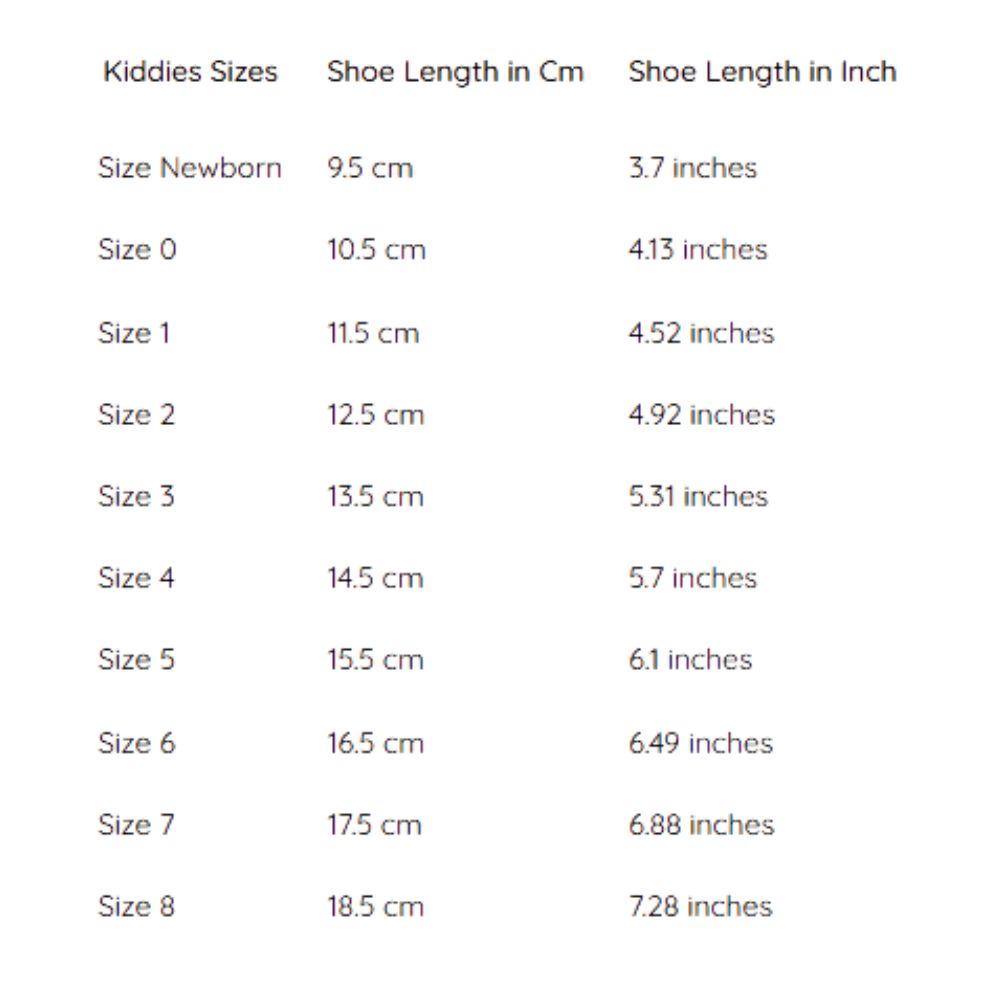Select the Size 5 row label

coord(136,660)
